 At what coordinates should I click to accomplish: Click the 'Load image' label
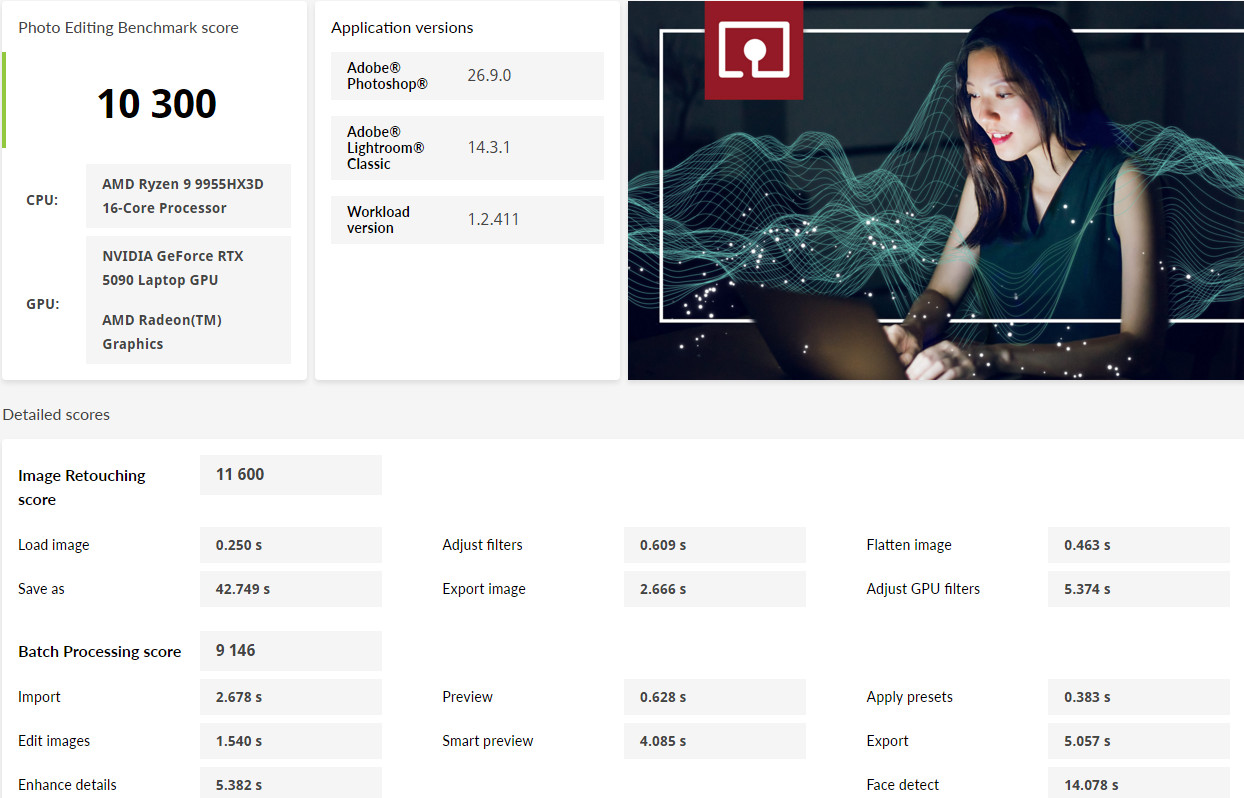pyautogui.click(x=54, y=545)
